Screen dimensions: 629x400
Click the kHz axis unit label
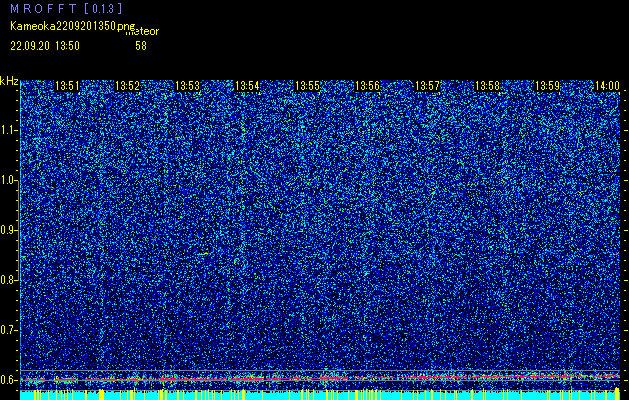click(x=9, y=81)
